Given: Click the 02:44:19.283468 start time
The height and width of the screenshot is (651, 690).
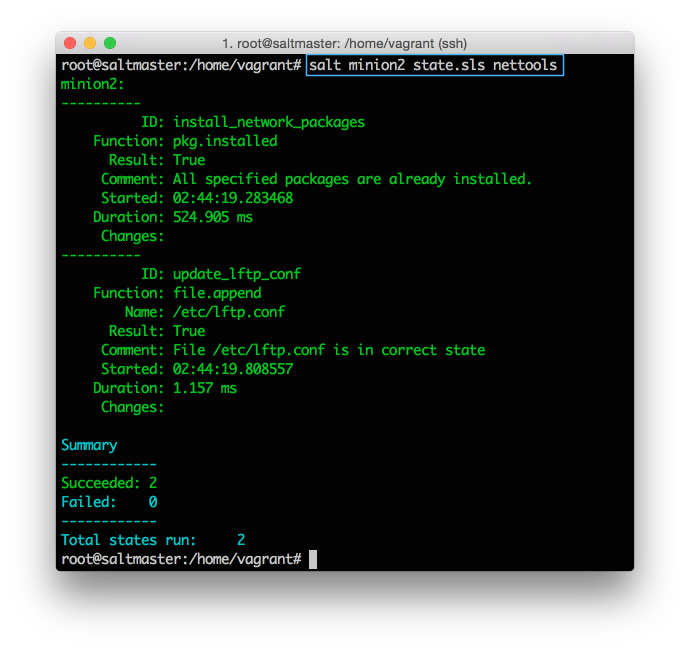Looking at the screenshot, I should tap(232, 198).
